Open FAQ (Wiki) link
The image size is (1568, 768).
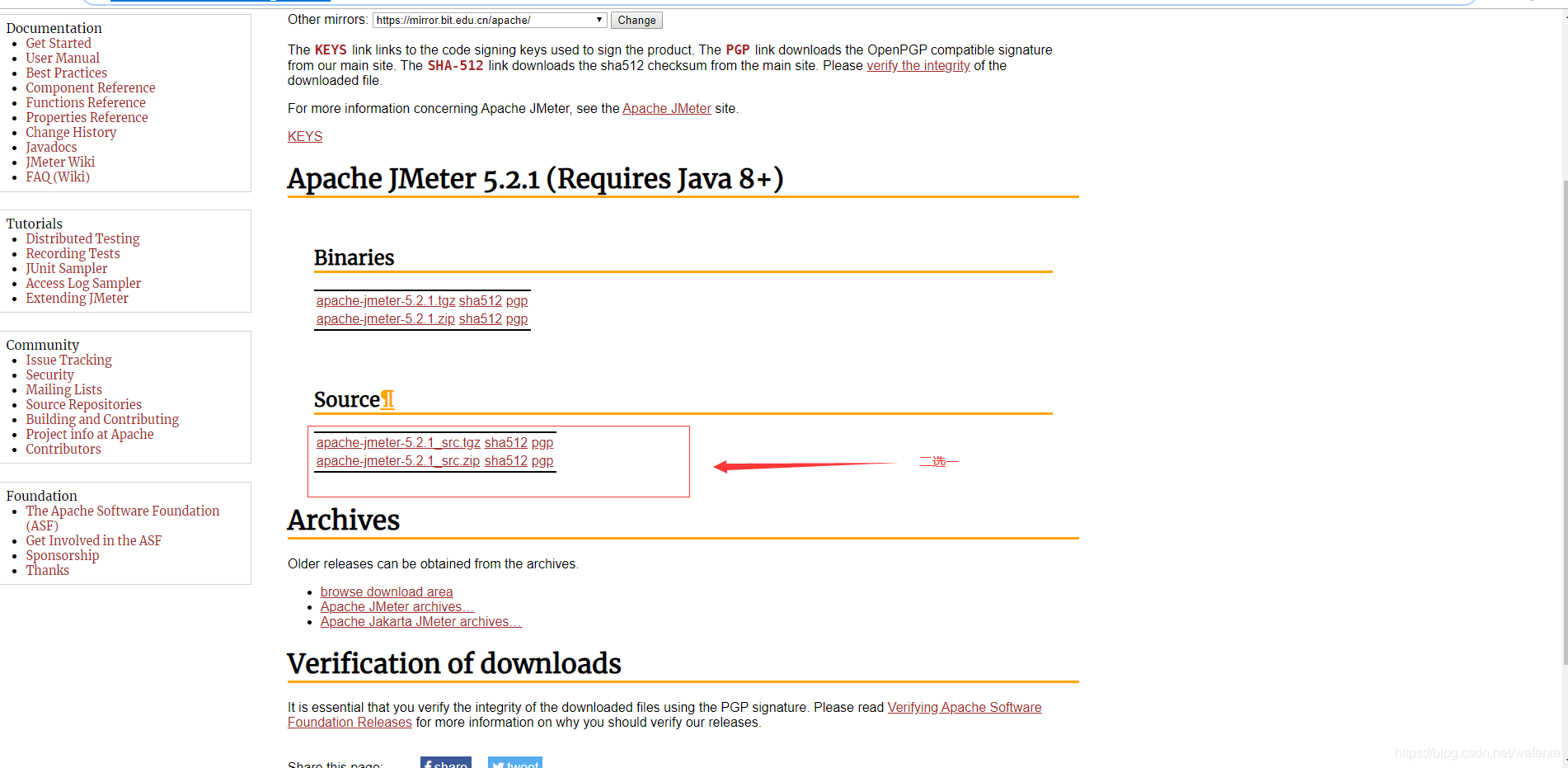[x=58, y=177]
